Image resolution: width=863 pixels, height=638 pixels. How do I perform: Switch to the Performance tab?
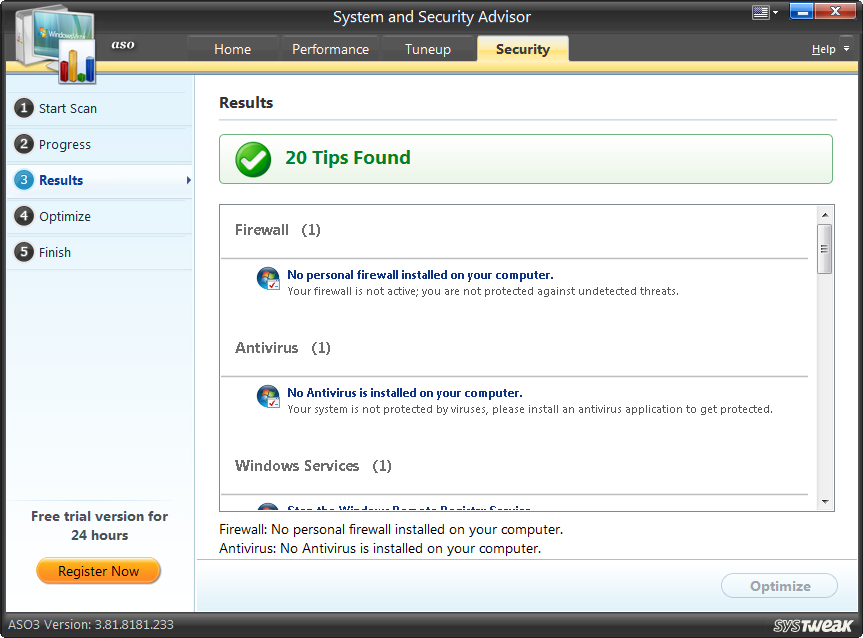tap(330, 48)
